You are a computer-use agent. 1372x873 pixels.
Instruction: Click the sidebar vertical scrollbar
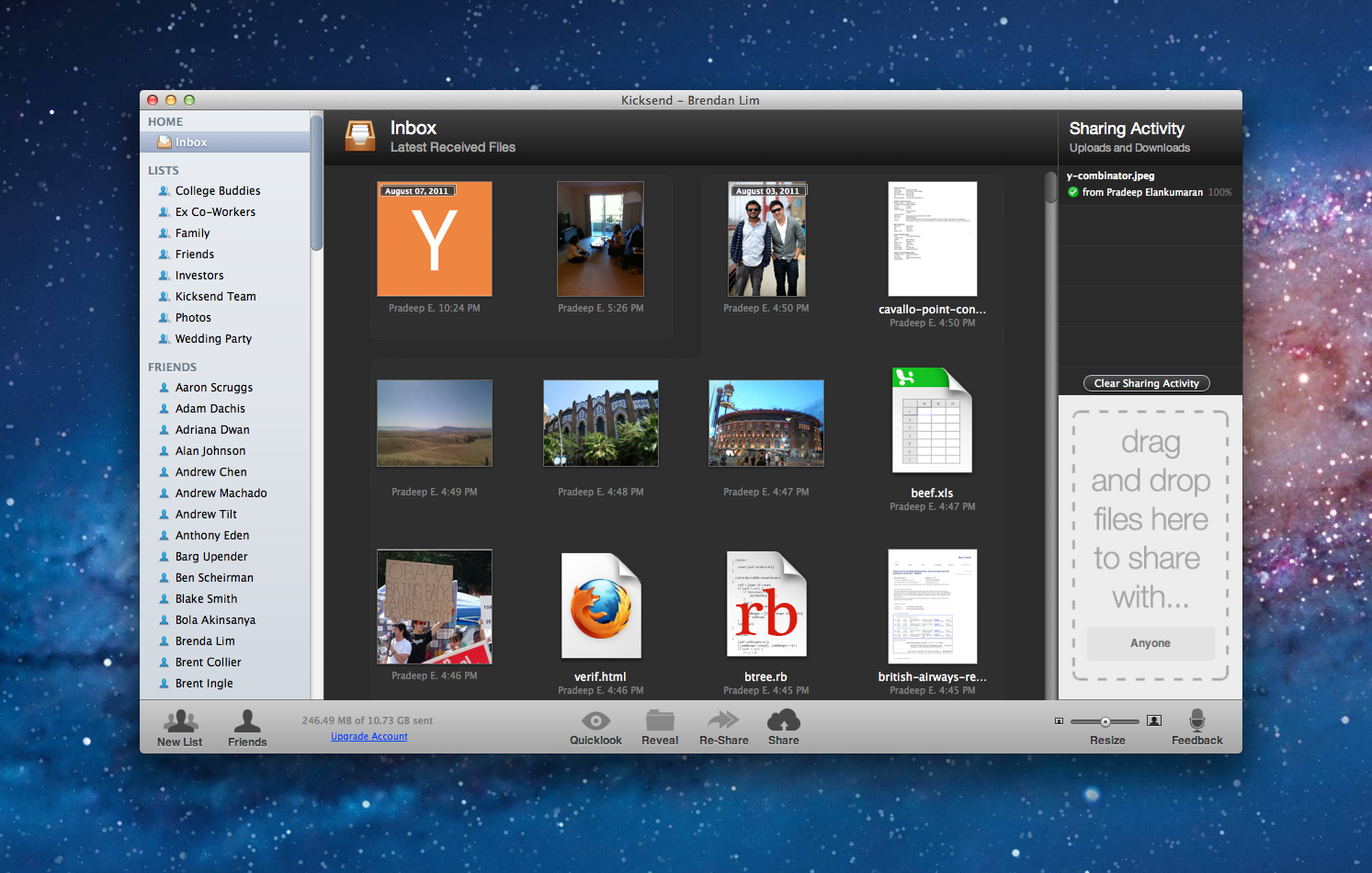point(316,184)
